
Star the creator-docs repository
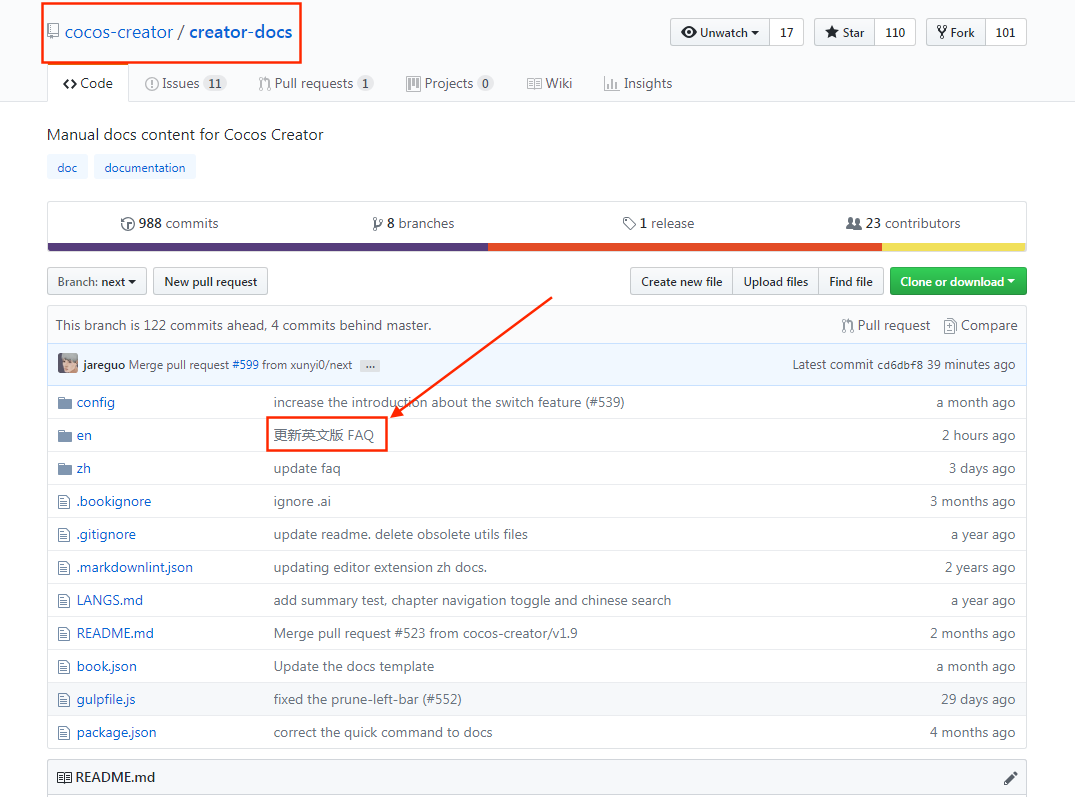coord(845,32)
